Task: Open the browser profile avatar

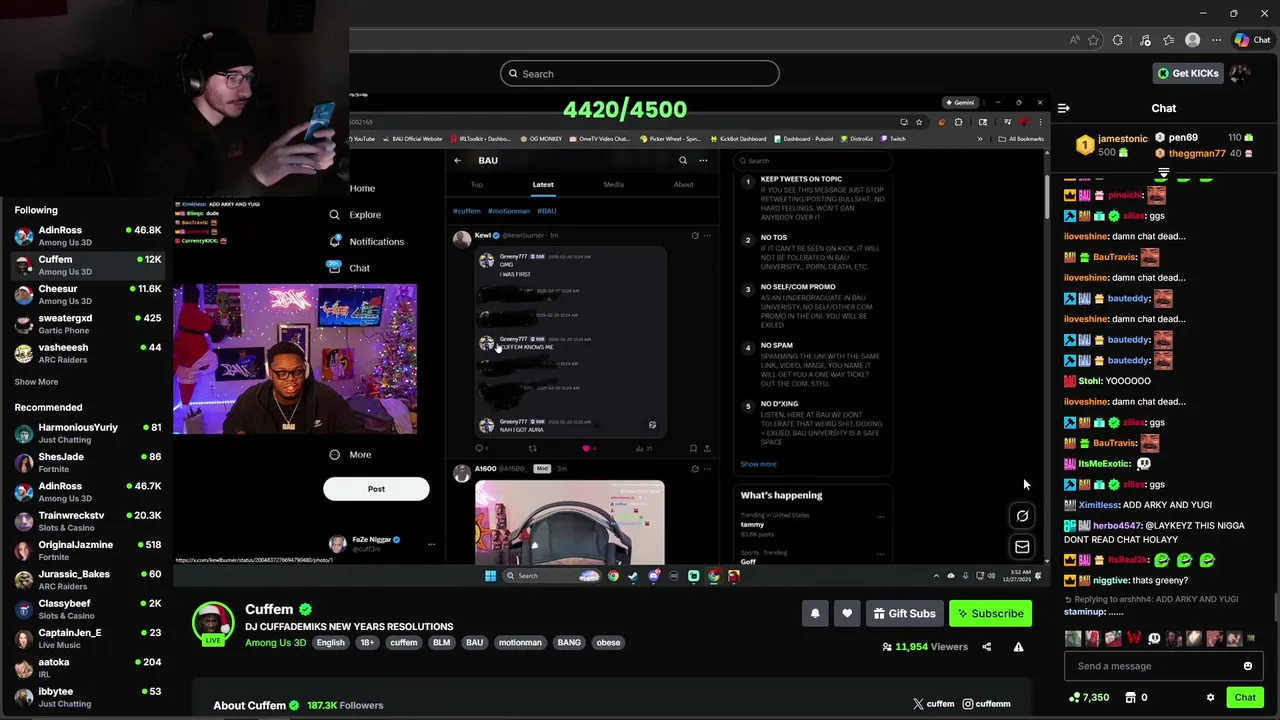Action: click(x=1192, y=40)
